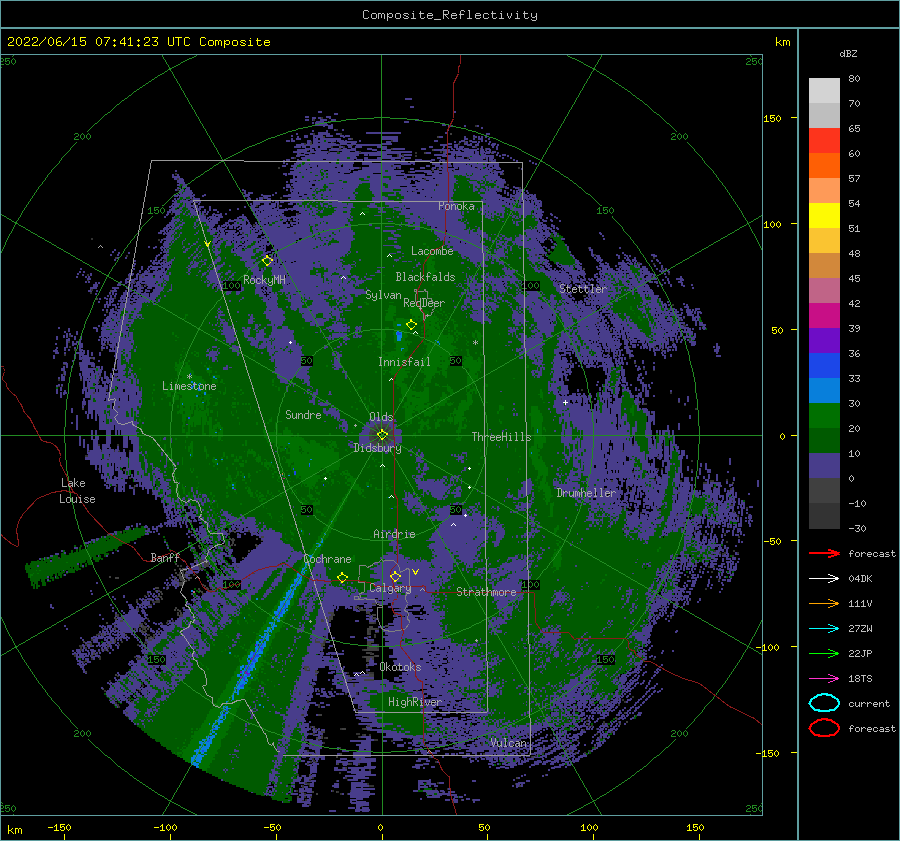Click the light gray top swatch beside 80

(x=824, y=91)
